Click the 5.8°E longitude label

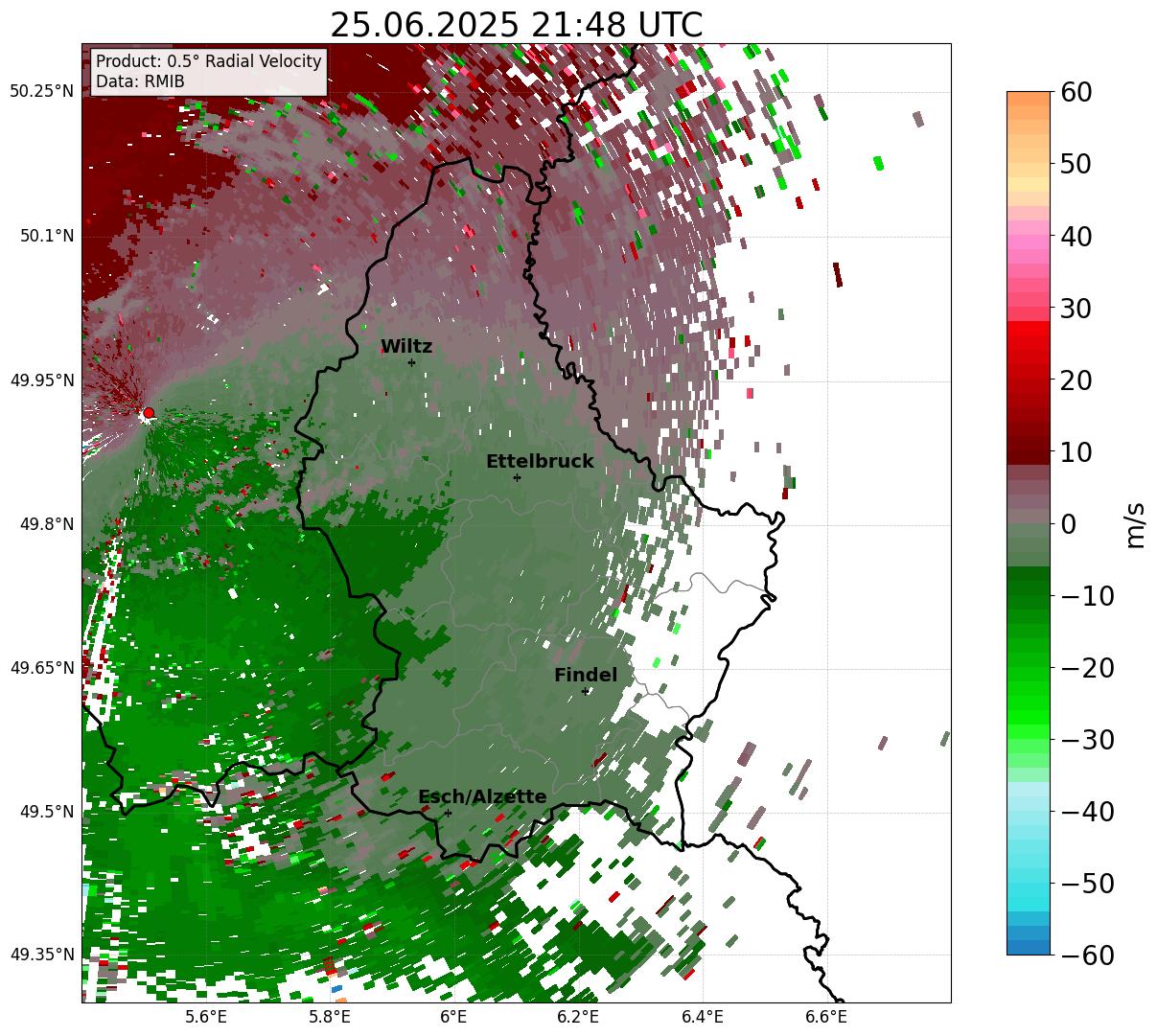pyautogui.click(x=330, y=1017)
